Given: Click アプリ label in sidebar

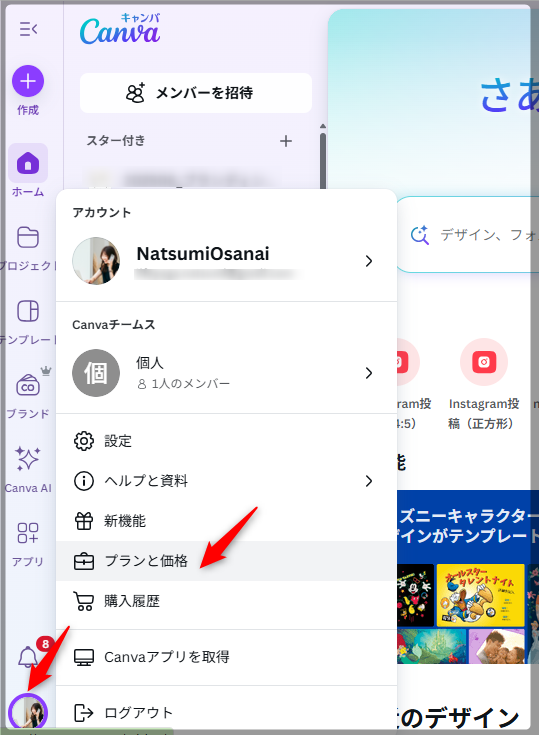Looking at the screenshot, I should [x=28, y=561].
